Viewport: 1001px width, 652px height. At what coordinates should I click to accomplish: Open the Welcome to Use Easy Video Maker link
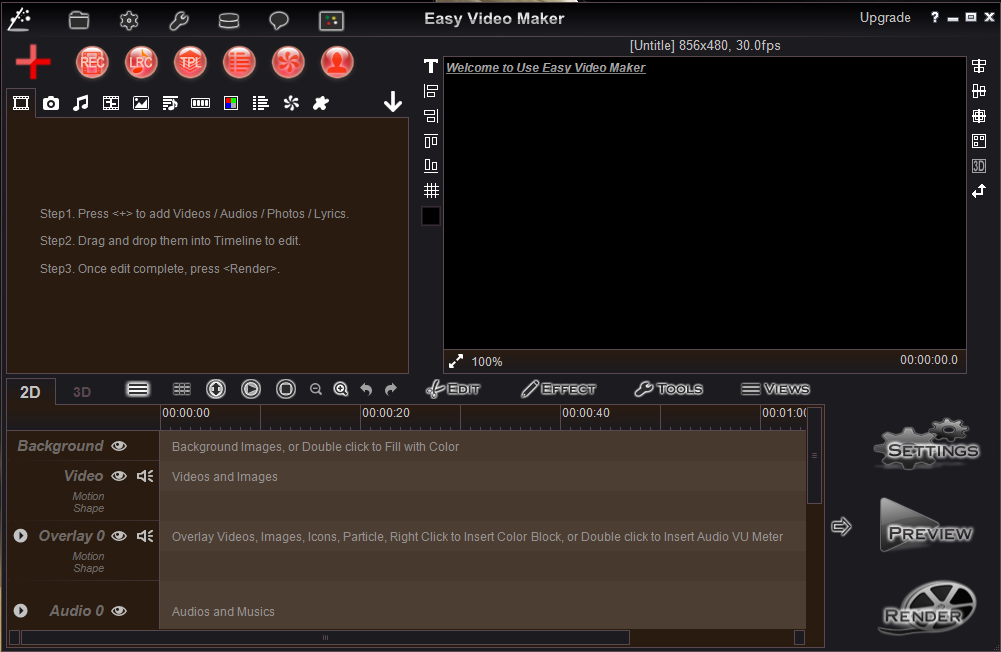545,68
